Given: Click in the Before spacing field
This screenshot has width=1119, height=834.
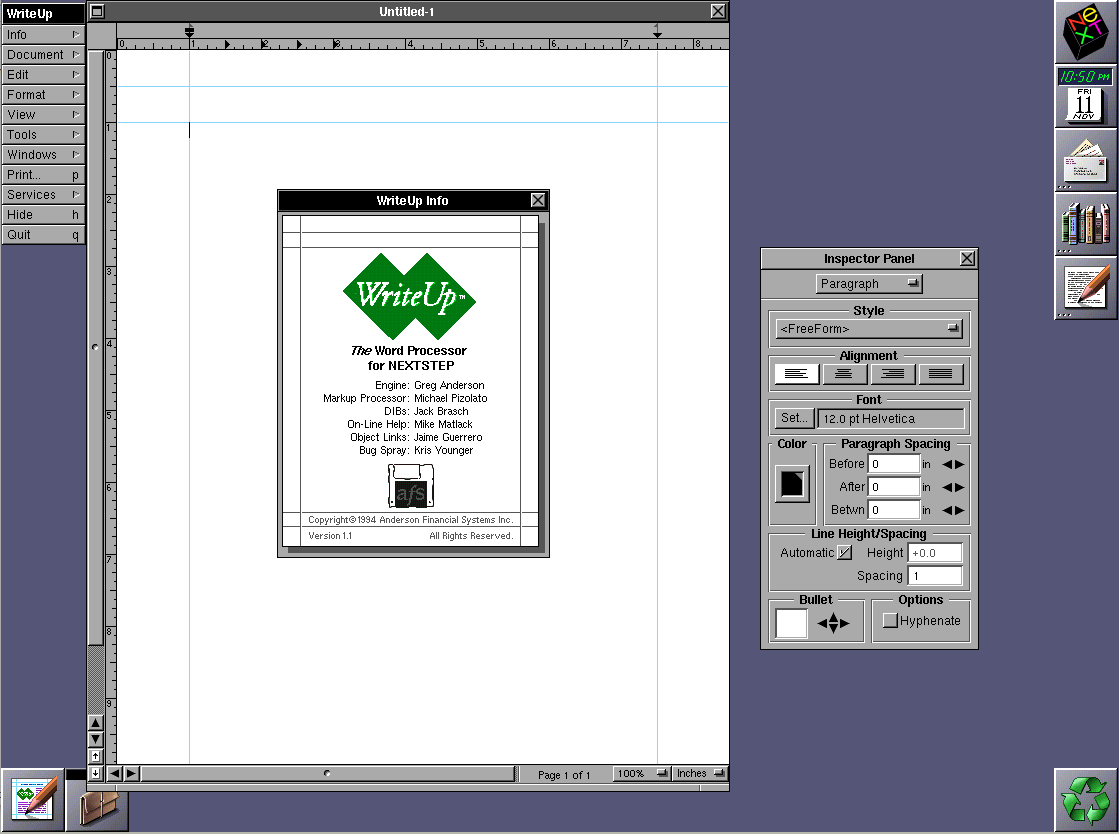Looking at the screenshot, I should click(894, 464).
